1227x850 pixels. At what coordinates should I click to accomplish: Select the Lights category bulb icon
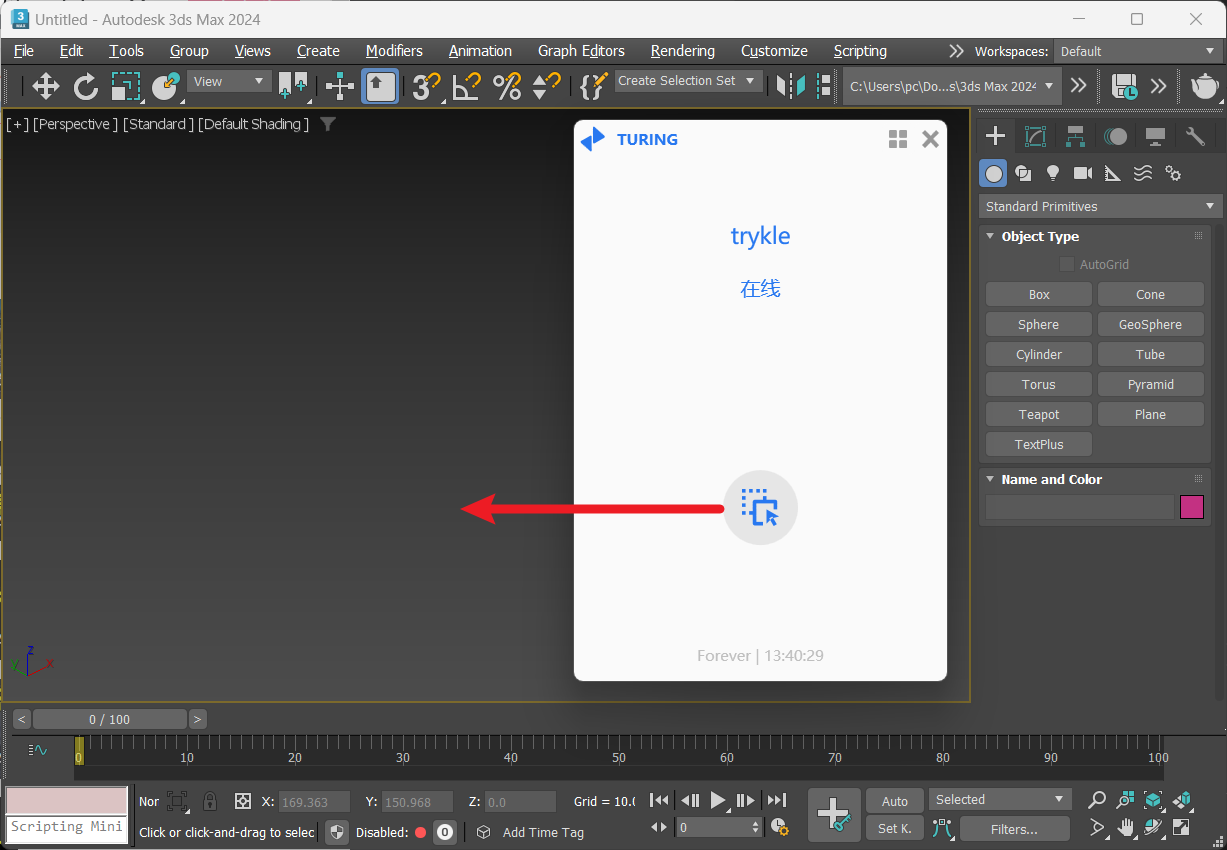click(1053, 173)
